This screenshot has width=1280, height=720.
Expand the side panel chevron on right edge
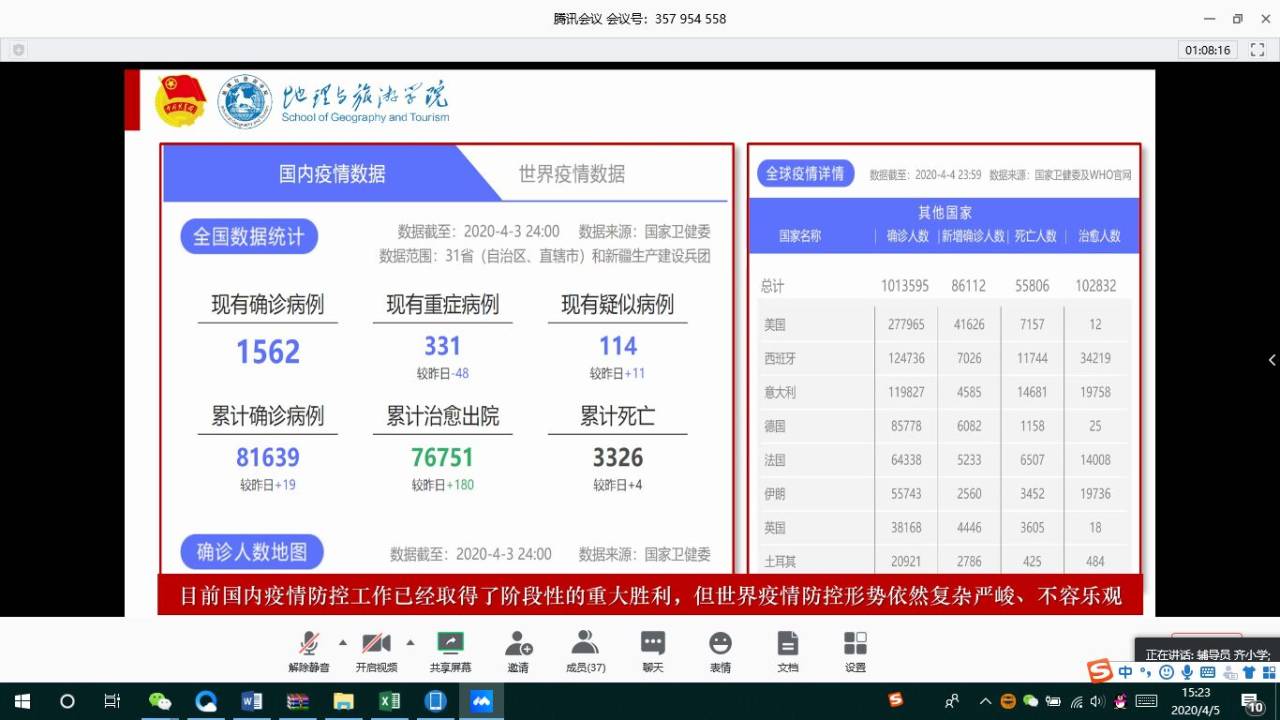pos(1271,360)
